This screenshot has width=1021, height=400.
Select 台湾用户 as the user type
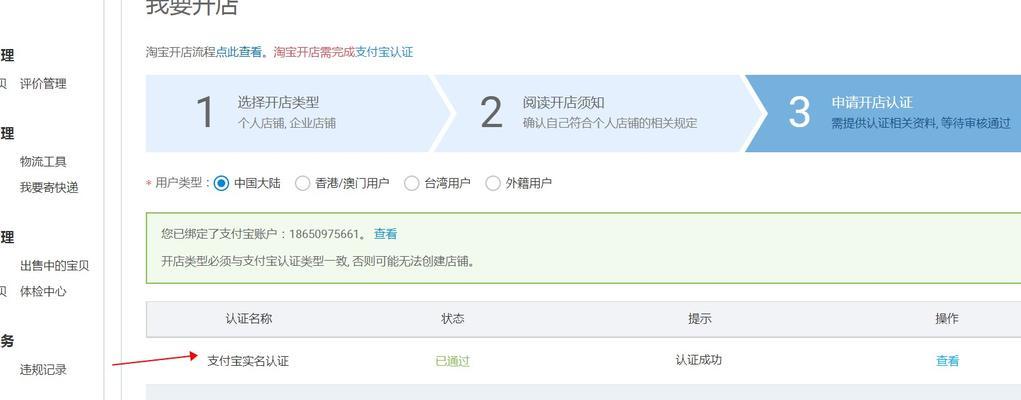(x=412, y=183)
